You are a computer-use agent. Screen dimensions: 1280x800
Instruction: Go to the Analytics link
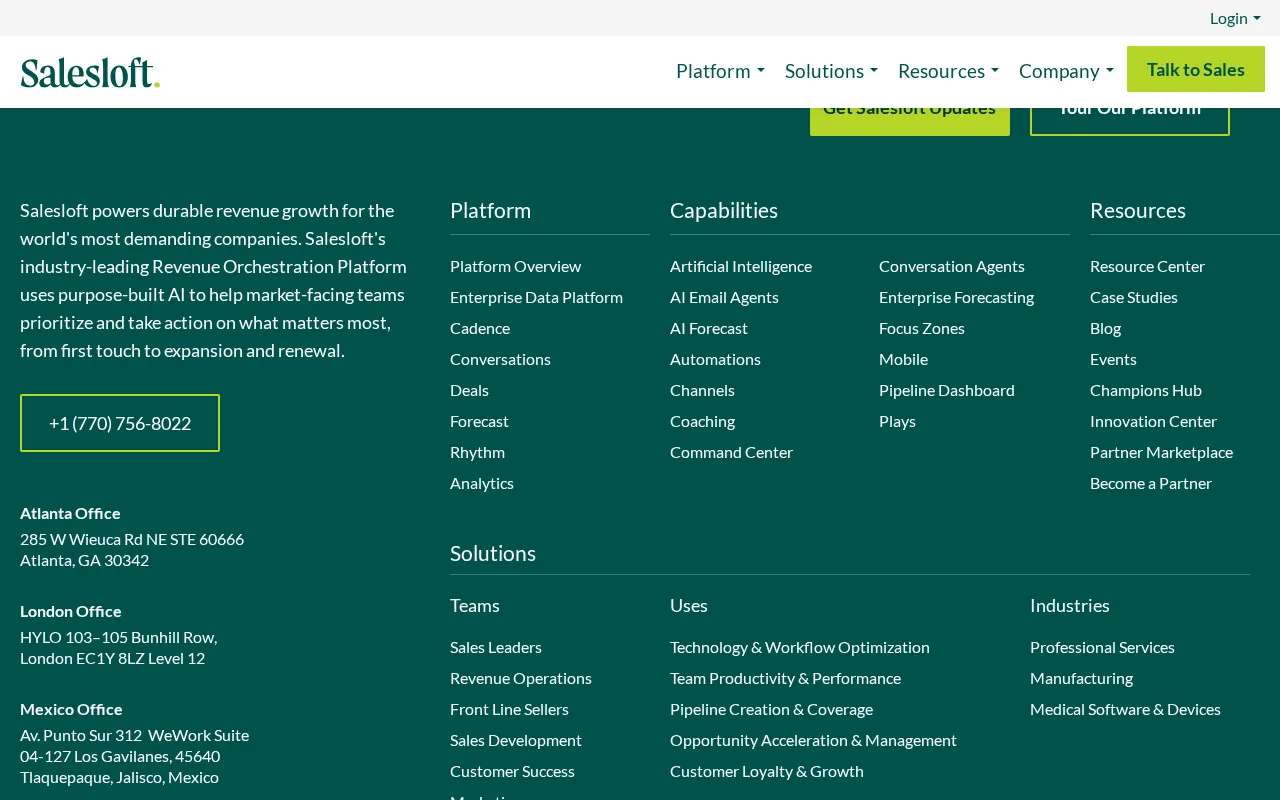coord(482,483)
